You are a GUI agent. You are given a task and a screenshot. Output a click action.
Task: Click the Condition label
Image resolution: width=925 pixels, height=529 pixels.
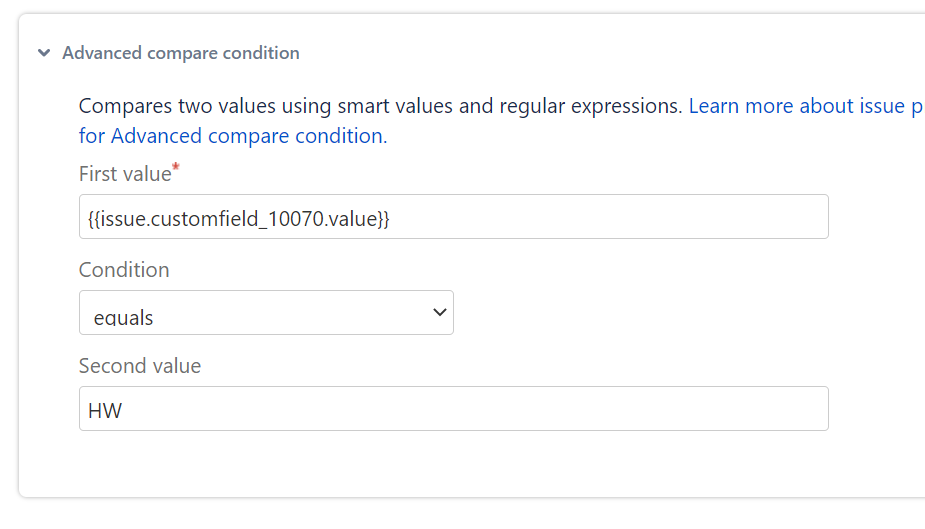pyautogui.click(x=124, y=270)
